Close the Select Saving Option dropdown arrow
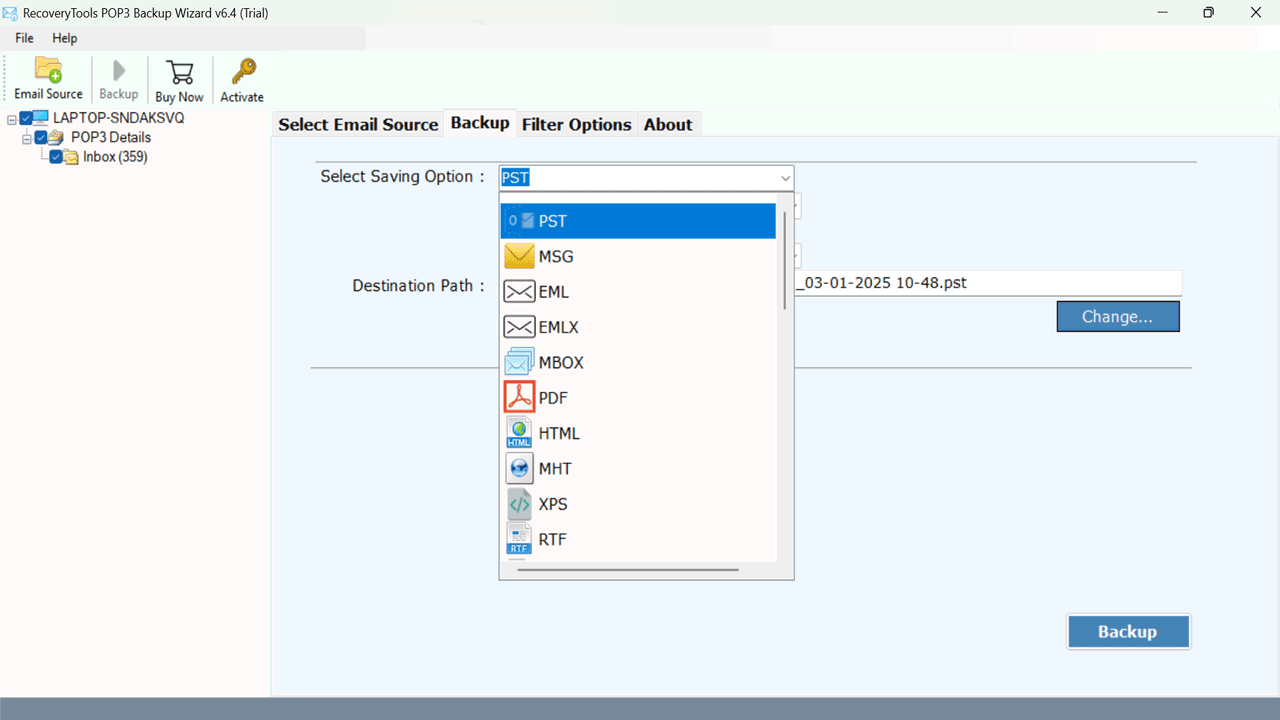This screenshot has height=720, width=1280. pyautogui.click(x=785, y=178)
